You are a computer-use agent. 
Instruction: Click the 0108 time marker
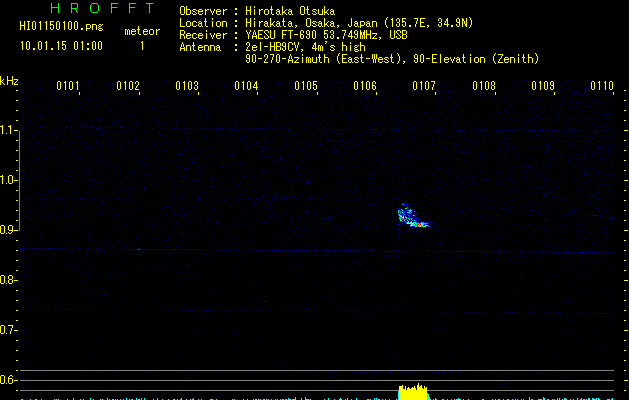click(484, 86)
